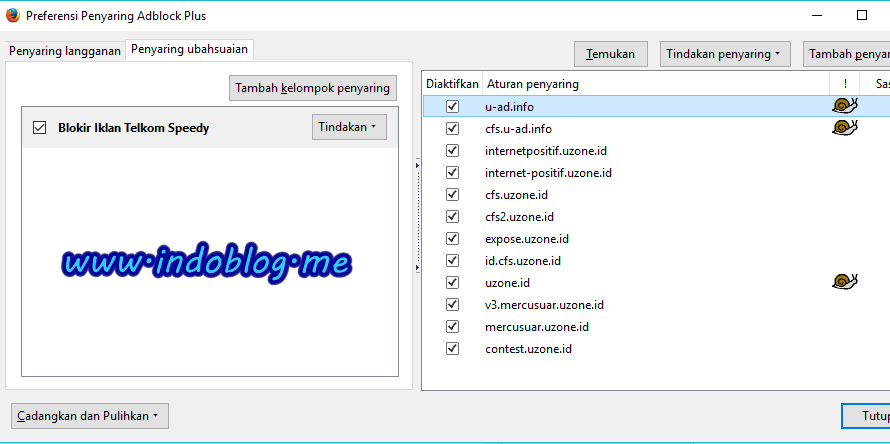890x444 pixels.
Task: Select the cfs2.uzone.id filter rule
Action: (519, 217)
